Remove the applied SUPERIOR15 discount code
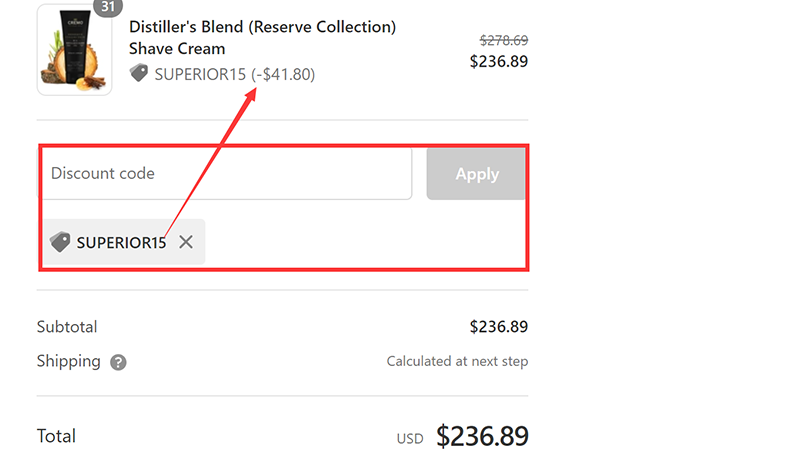This screenshot has width=800, height=460. (186, 242)
